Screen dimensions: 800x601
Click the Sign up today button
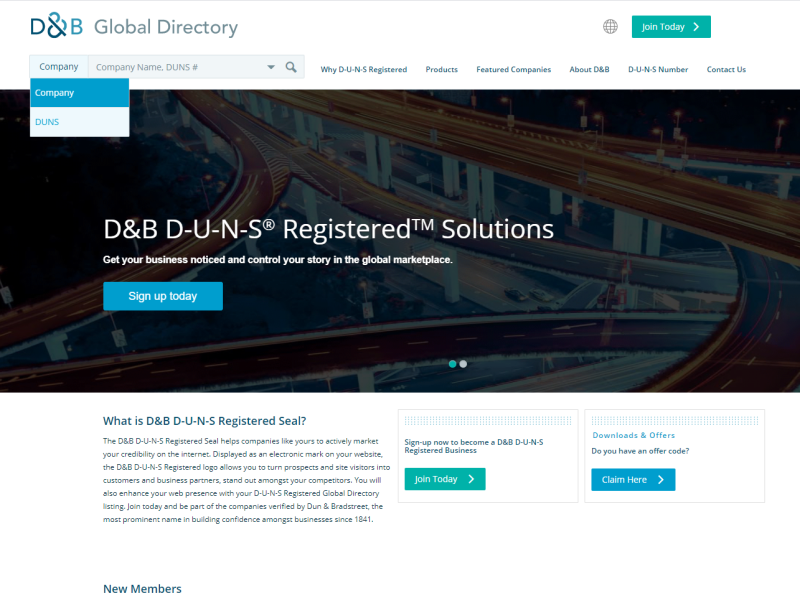[x=163, y=296]
